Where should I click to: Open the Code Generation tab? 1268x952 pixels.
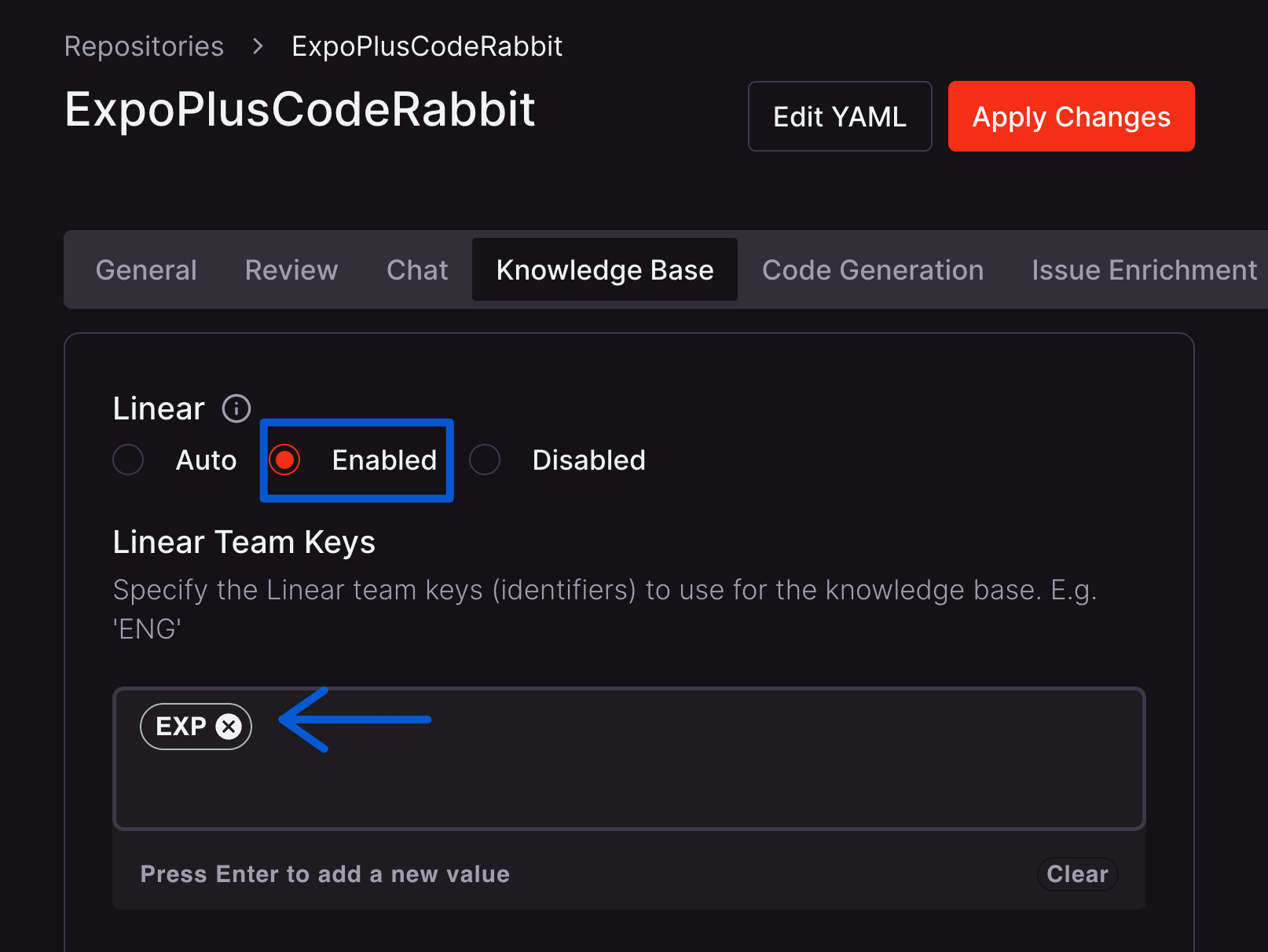(872, 269)
